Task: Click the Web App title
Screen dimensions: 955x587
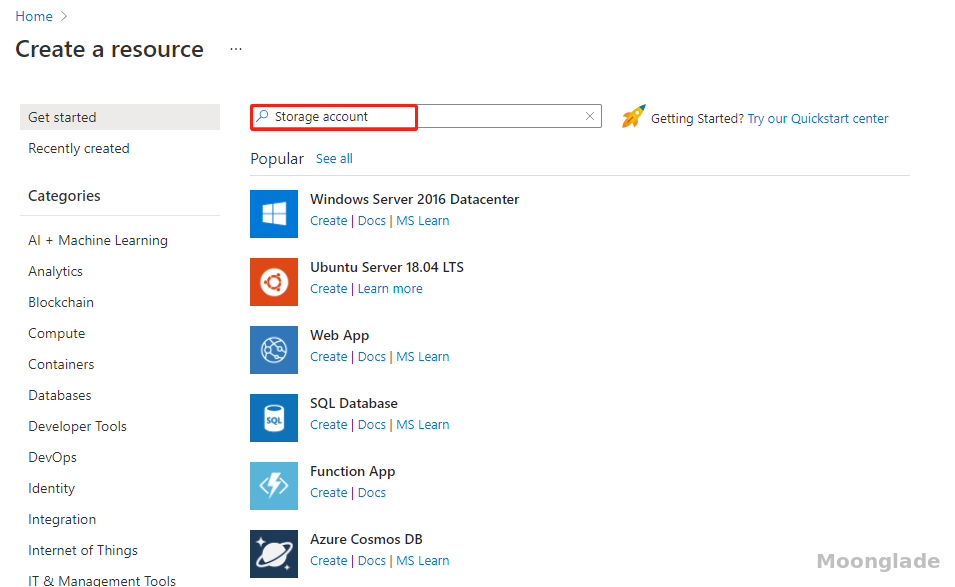Action: 339,336
